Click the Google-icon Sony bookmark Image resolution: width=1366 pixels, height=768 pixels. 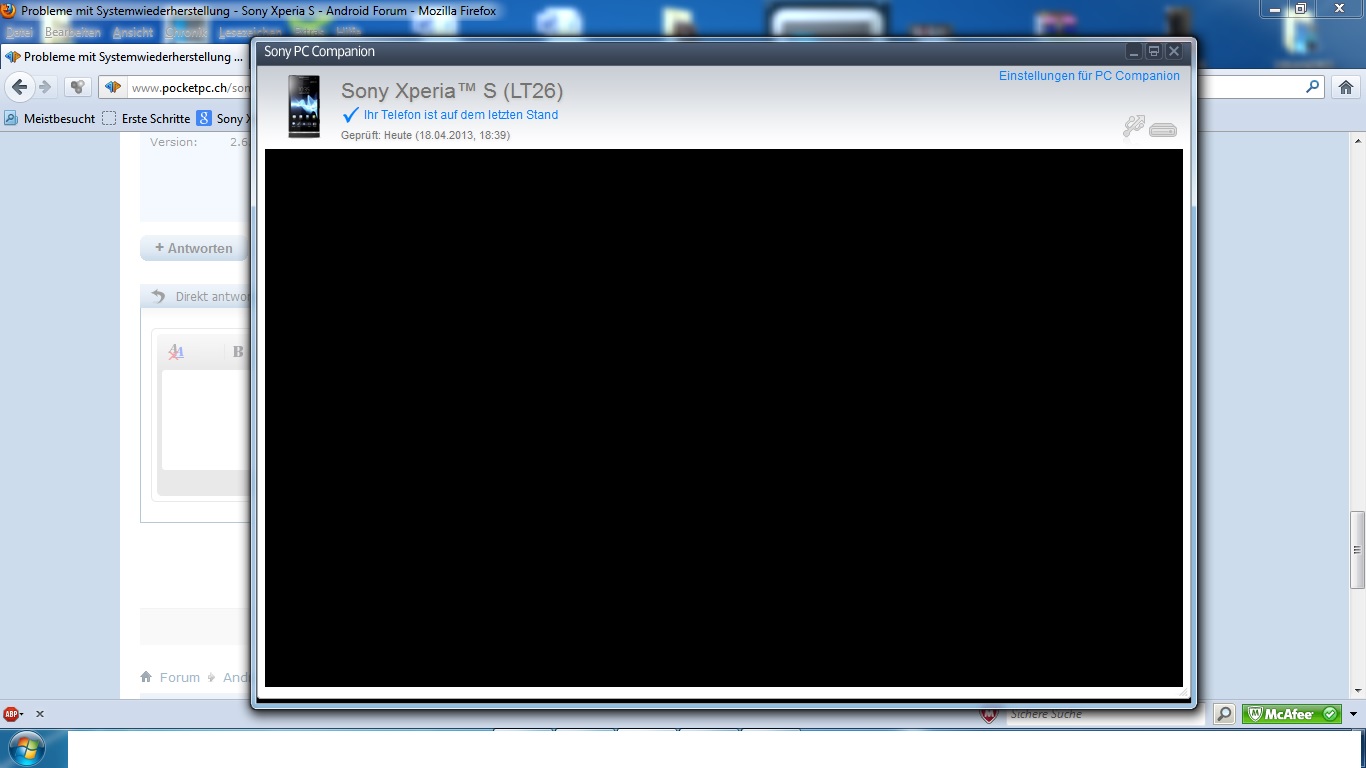(223, 118)
